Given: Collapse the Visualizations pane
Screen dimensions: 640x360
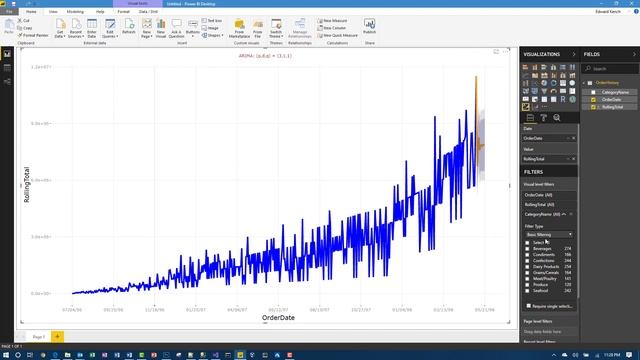Looking at the screenshot, I should point(573,54).
